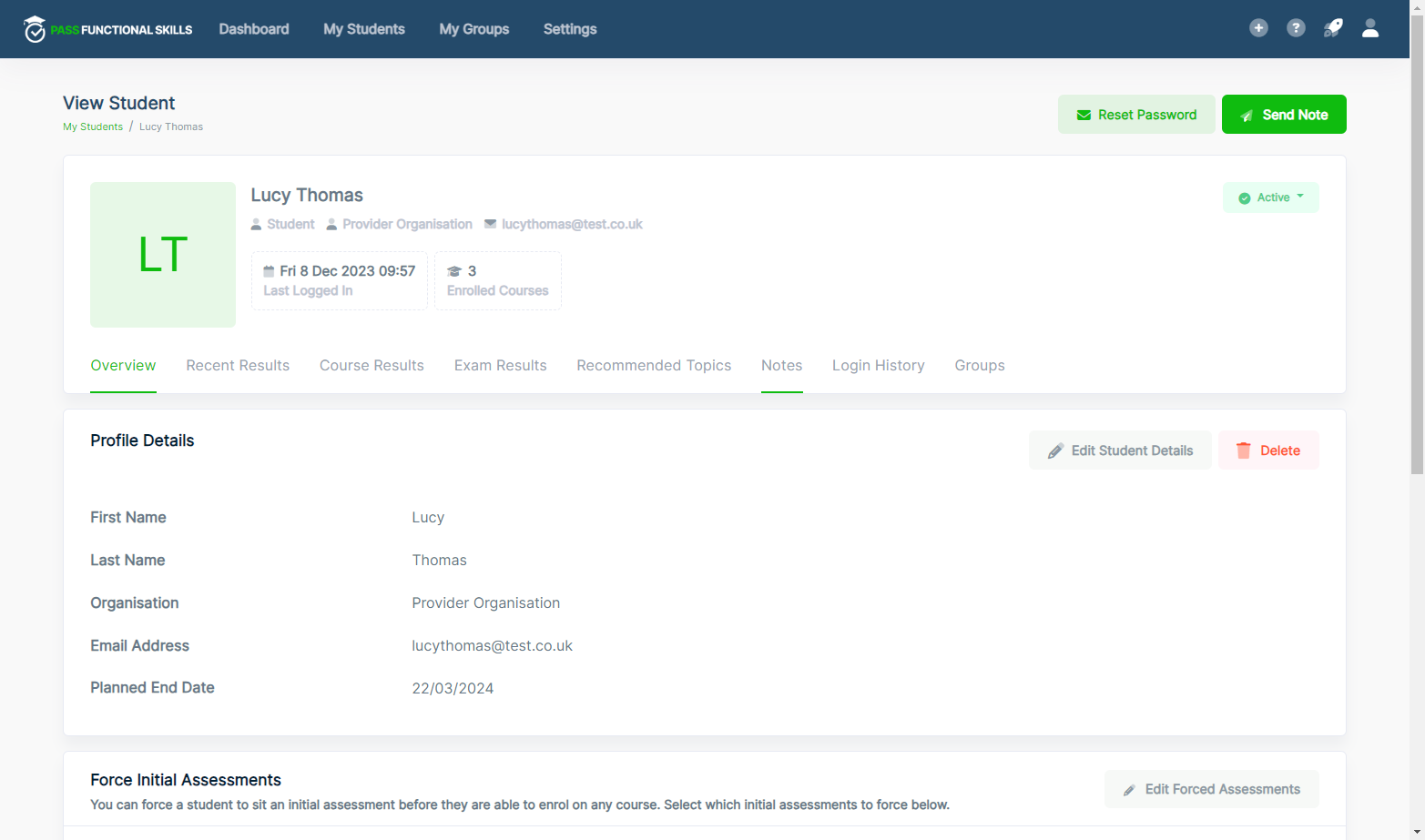Image resolution: width=1425 pixels, height=840 pixels.
Task: Open the Dashboard menu
Action: tap(254, 29)
